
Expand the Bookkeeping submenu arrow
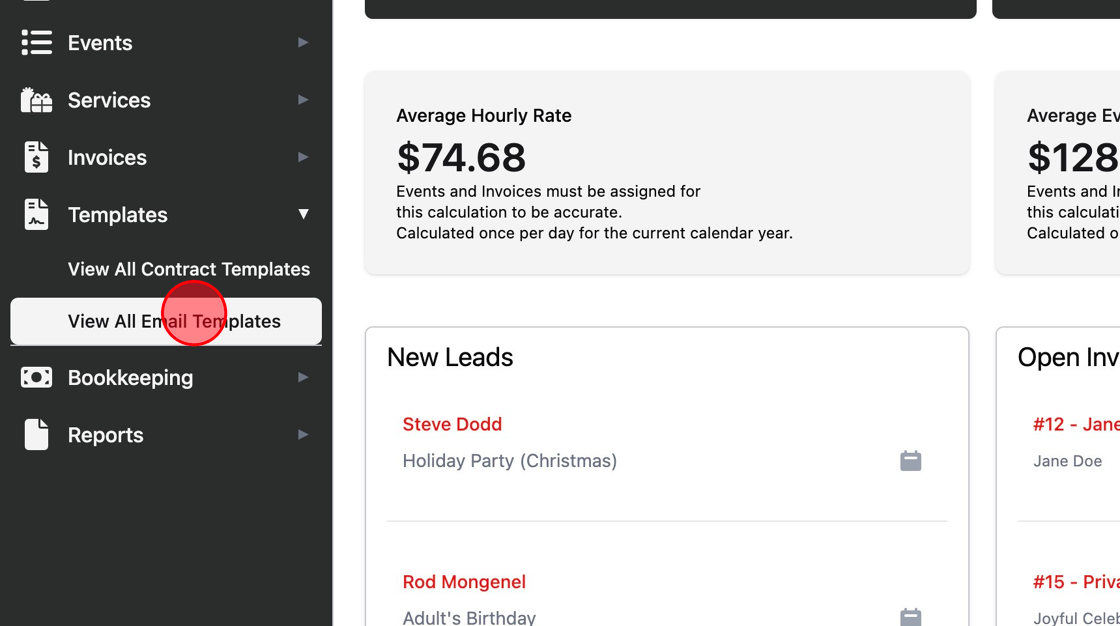tap(303, 378)
